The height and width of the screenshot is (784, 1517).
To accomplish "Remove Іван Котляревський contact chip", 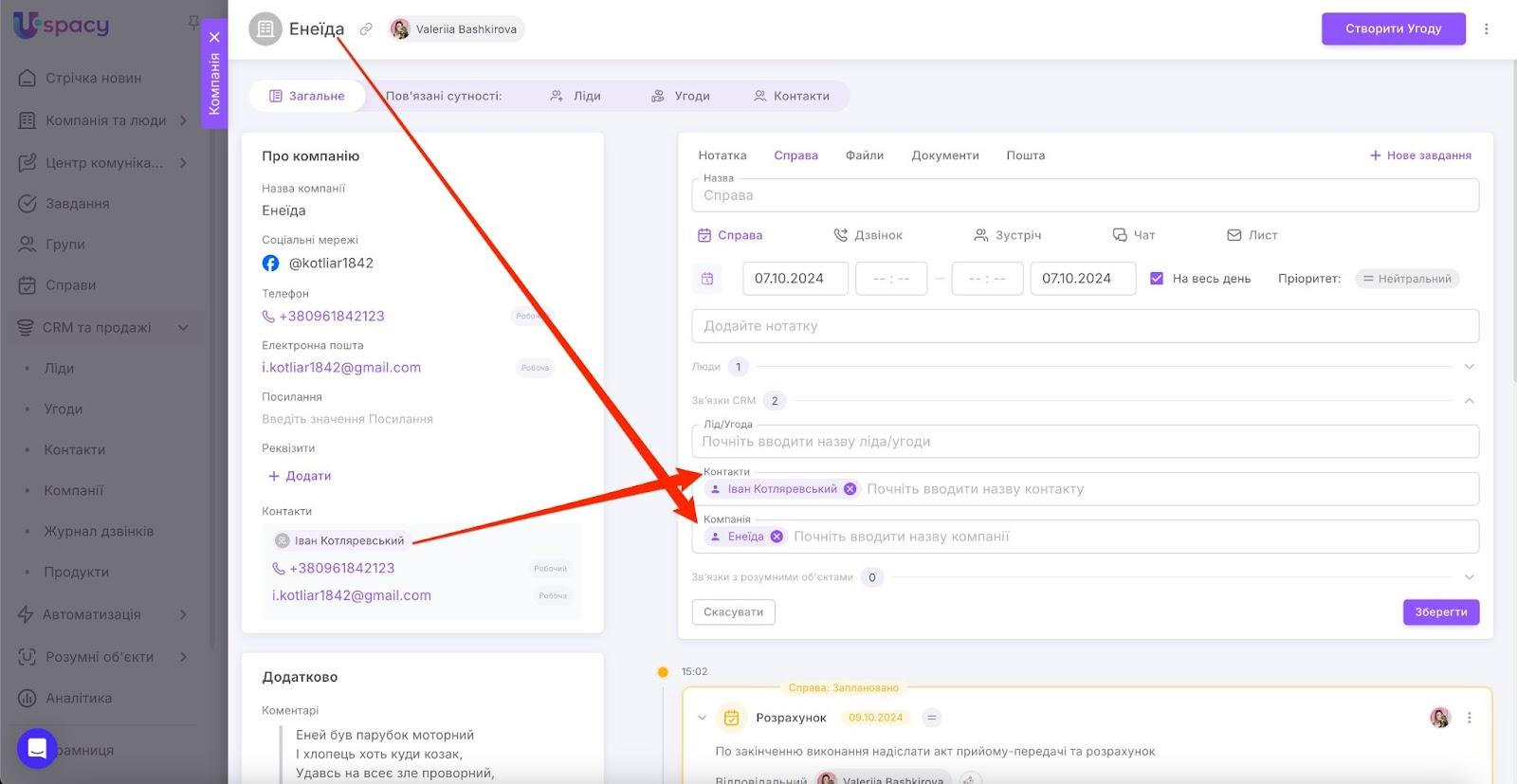I will click(x=850, y=489).
